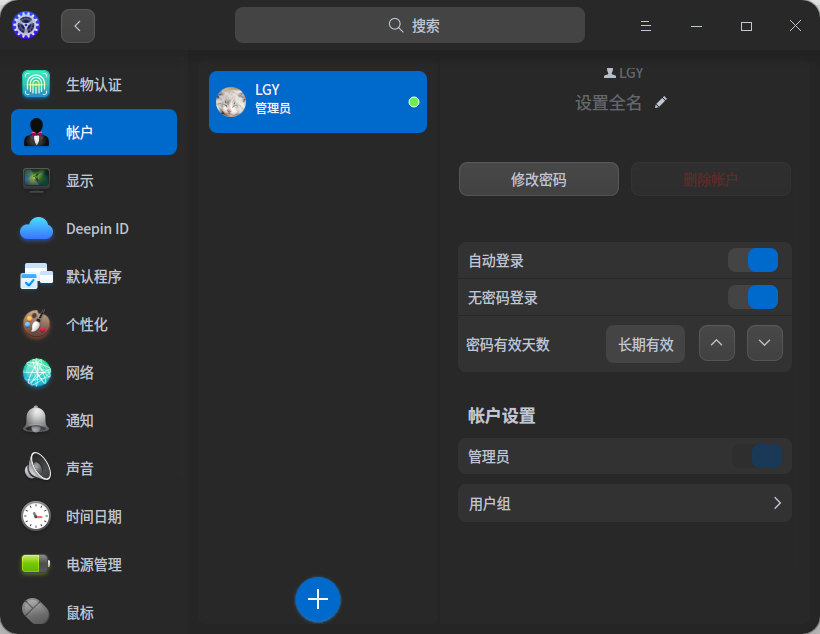Disable the 自动登录 auto-login switch

click(x=753, y=260)
